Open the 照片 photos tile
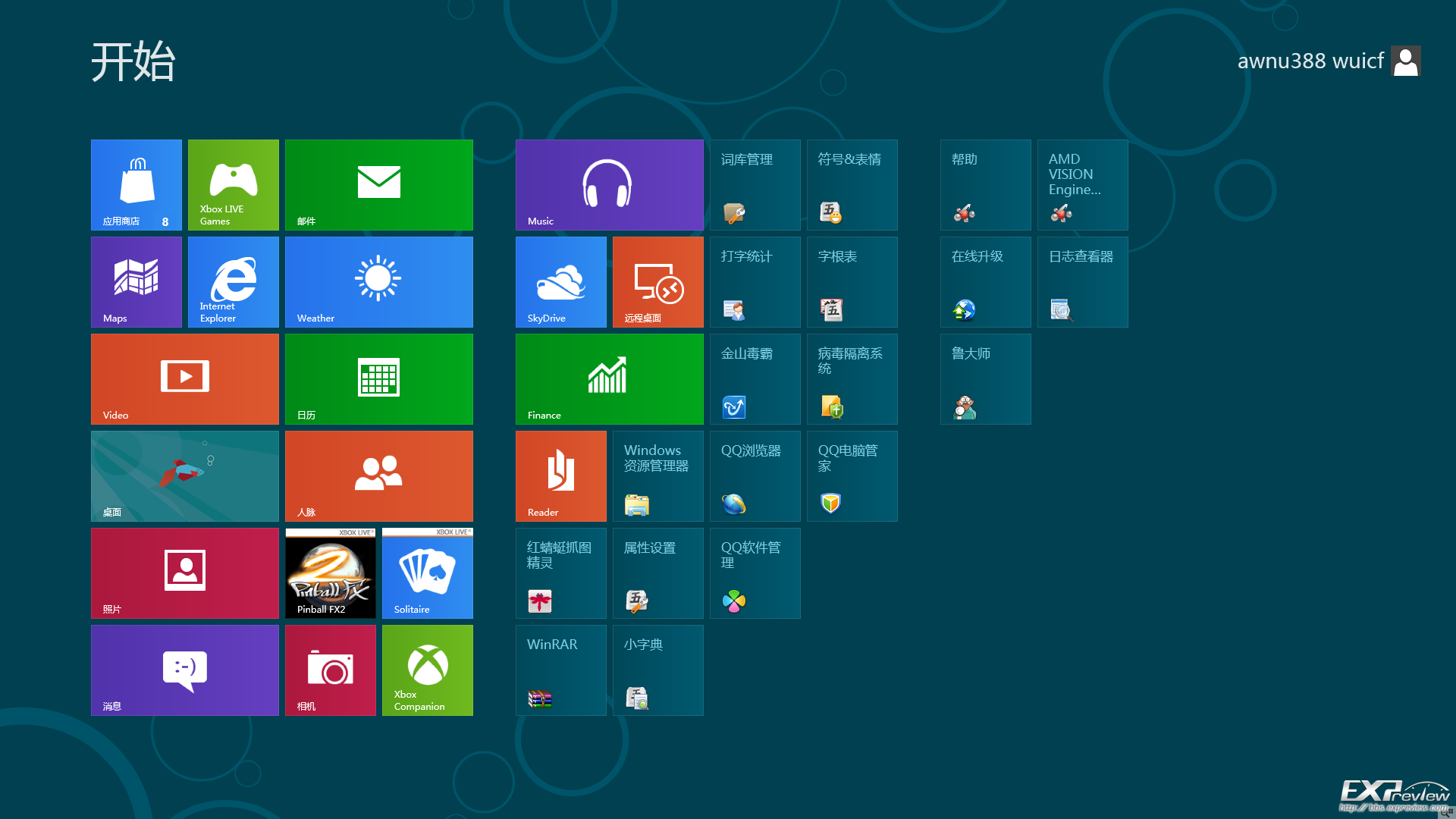The height and width of the screenshot is (819, 1456). tap(185, 573)
